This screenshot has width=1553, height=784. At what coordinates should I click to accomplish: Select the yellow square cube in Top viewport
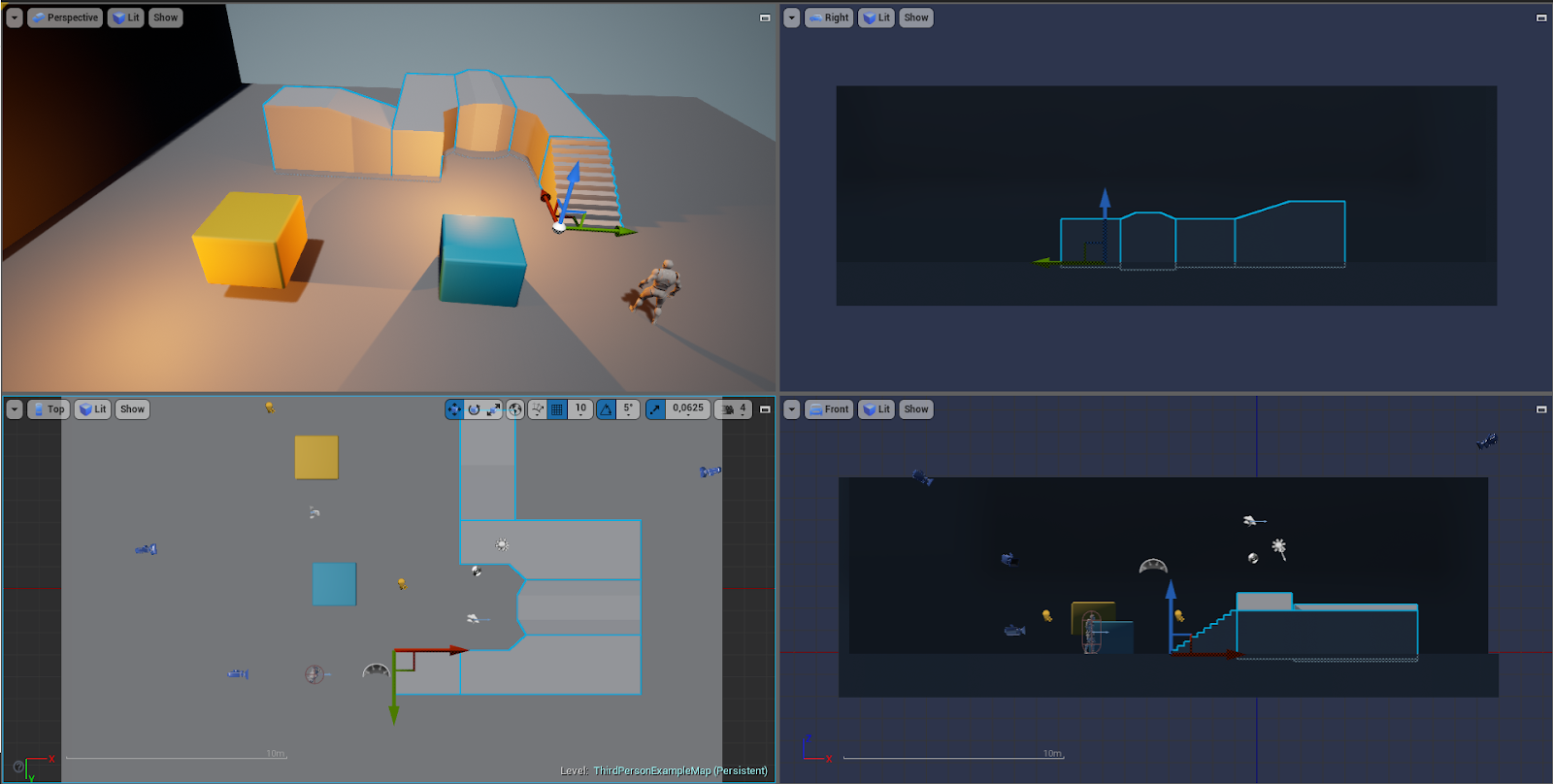pyautogui.click(x=316, y=457)
